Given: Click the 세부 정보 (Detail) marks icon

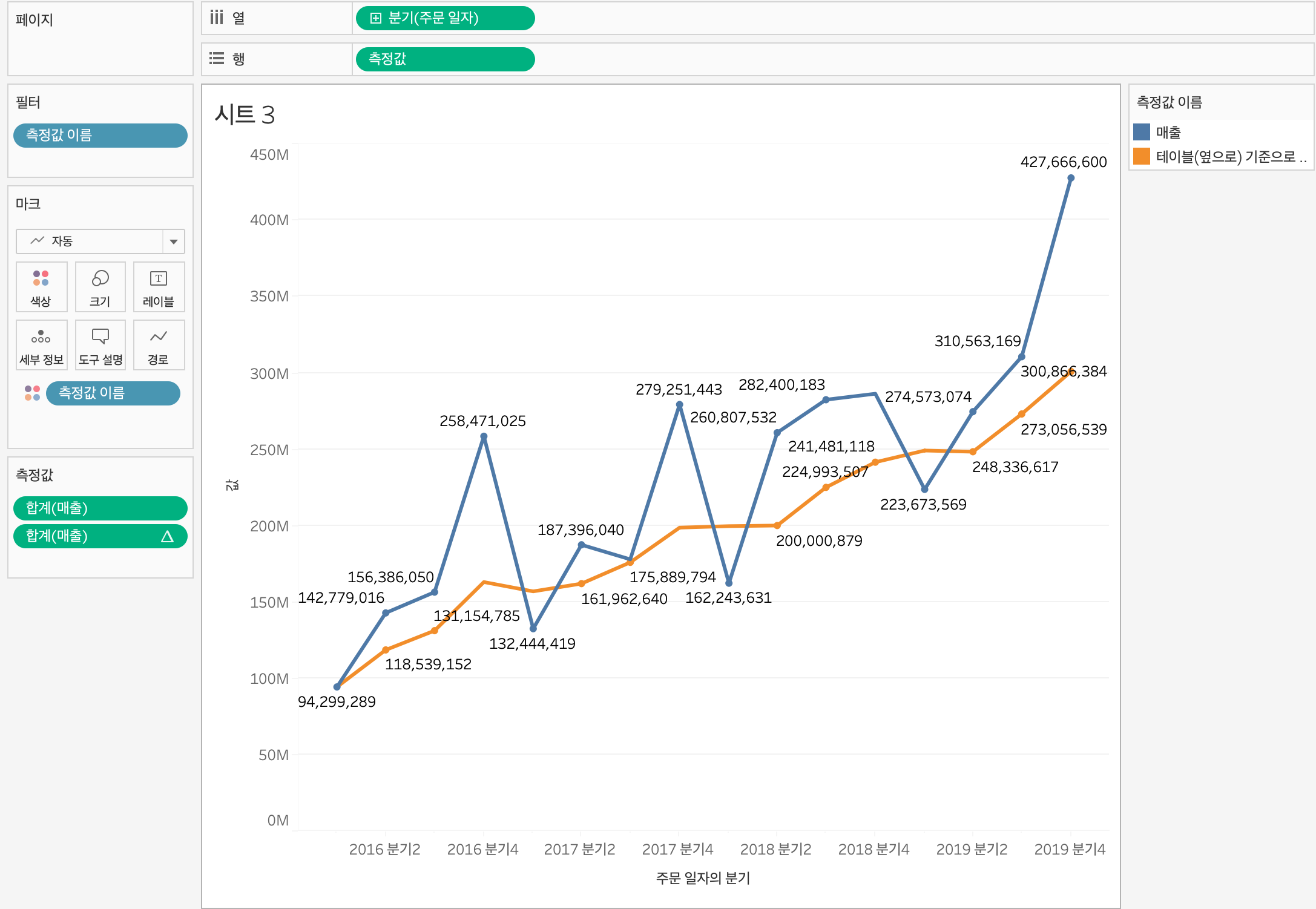Looking at the screenshot, I should (41, 345).
